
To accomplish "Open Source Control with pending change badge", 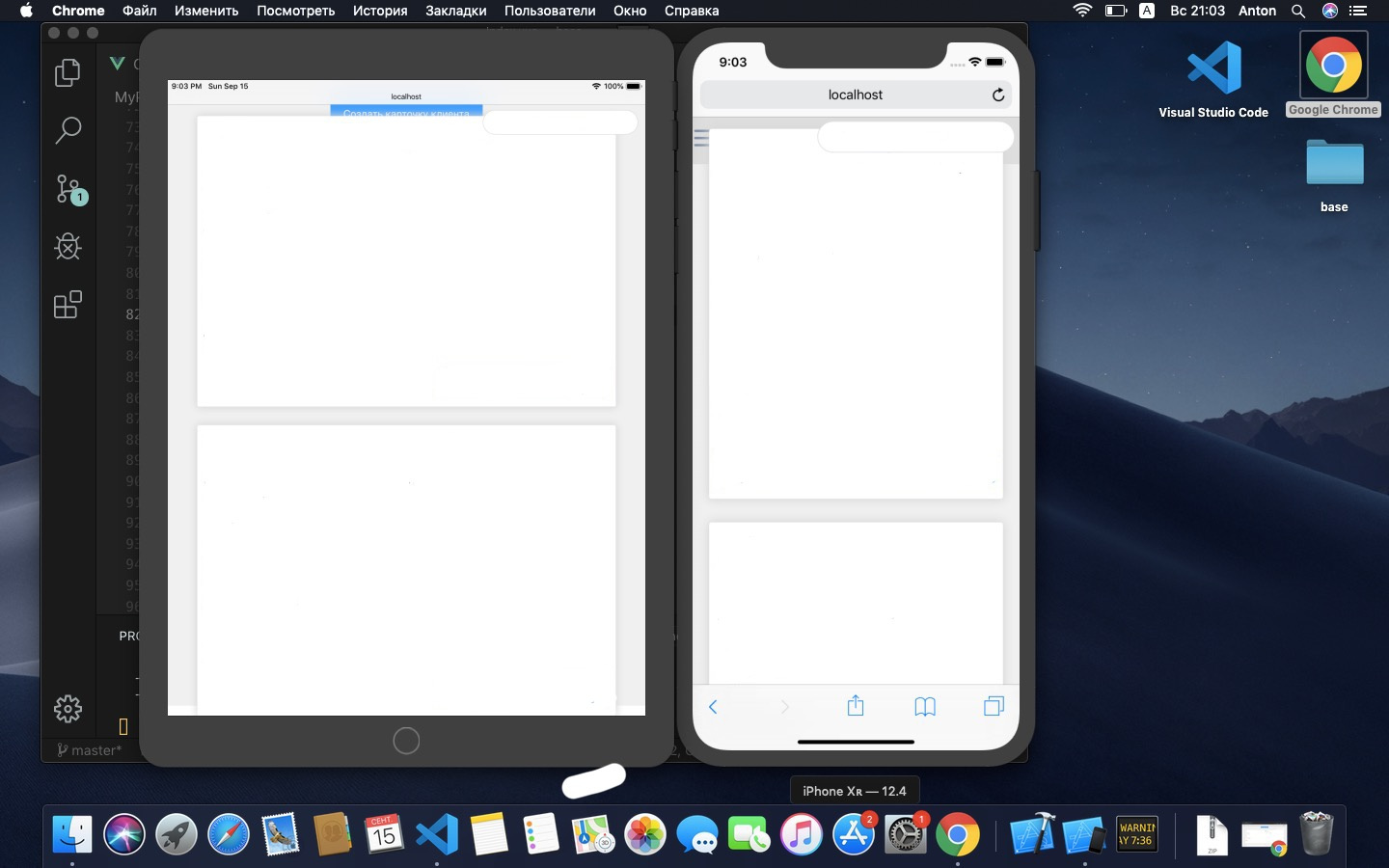I will pos(69,189).
